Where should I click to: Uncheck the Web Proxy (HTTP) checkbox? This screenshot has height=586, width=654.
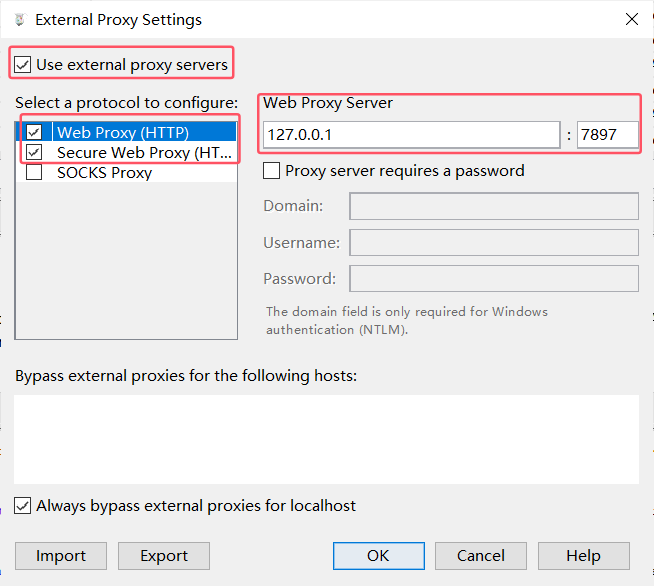click(x=35, y=132)
